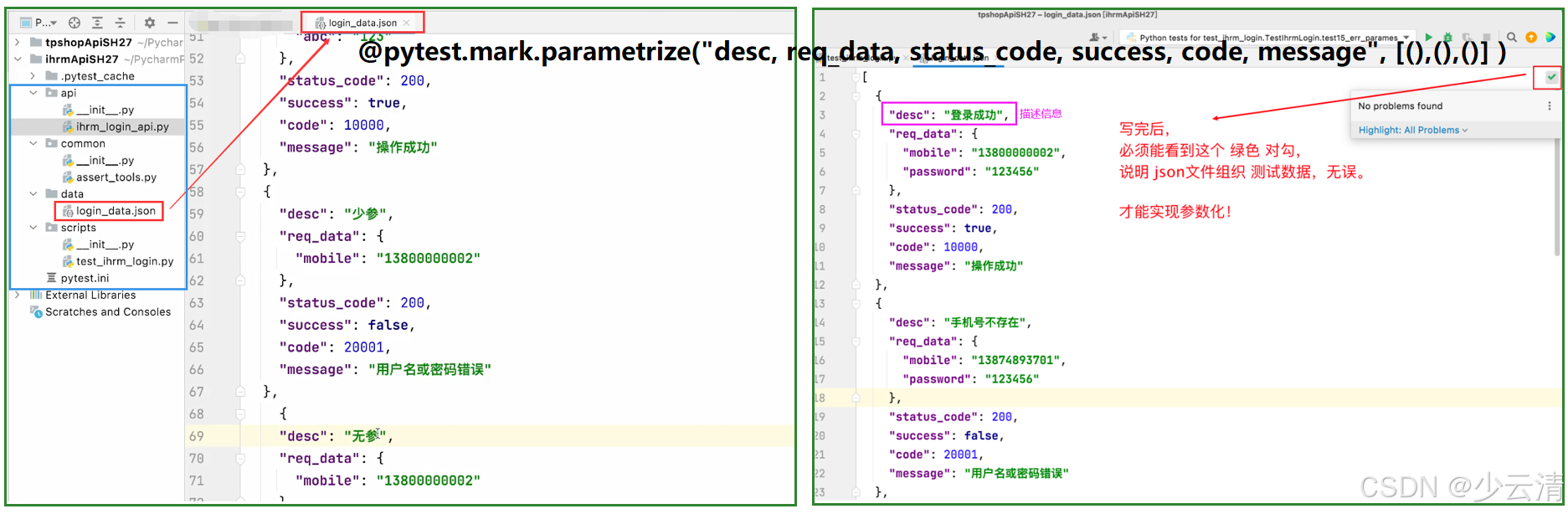Click "desc": "手机号不存在" line
Screen dimensions: 1568x514
tap(960, 322)
